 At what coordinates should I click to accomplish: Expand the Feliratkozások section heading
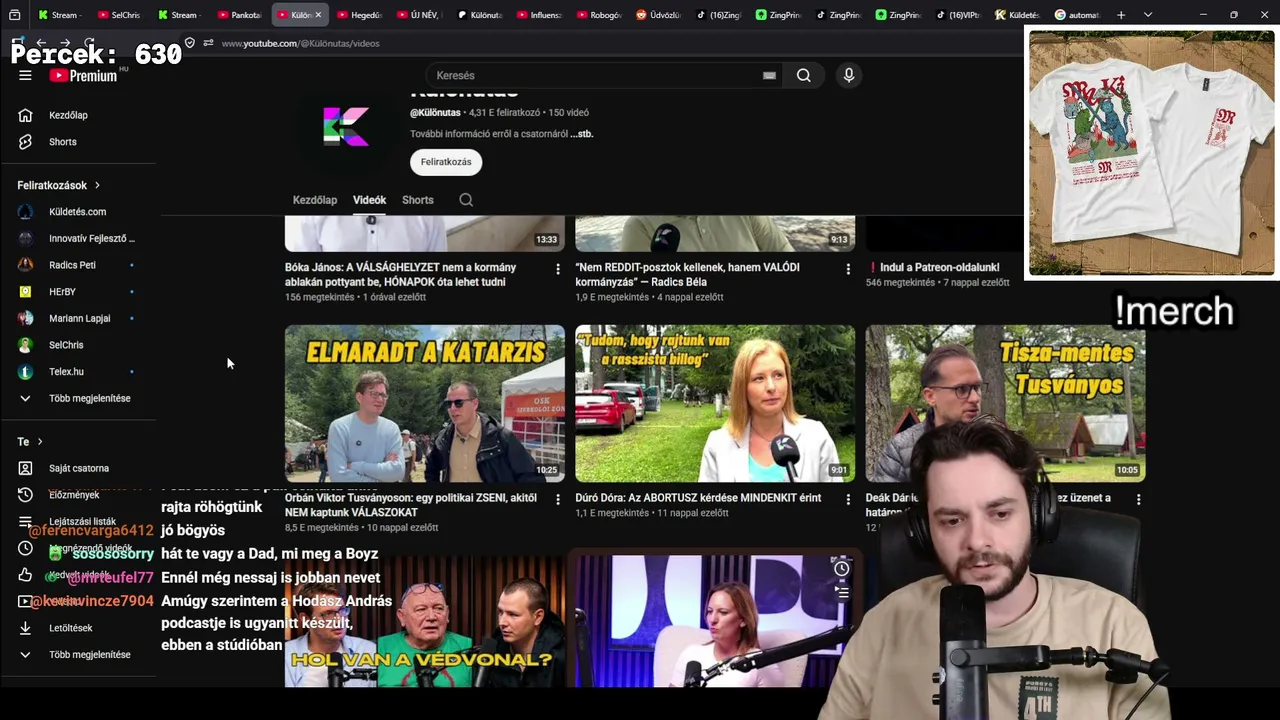[59, 185]
